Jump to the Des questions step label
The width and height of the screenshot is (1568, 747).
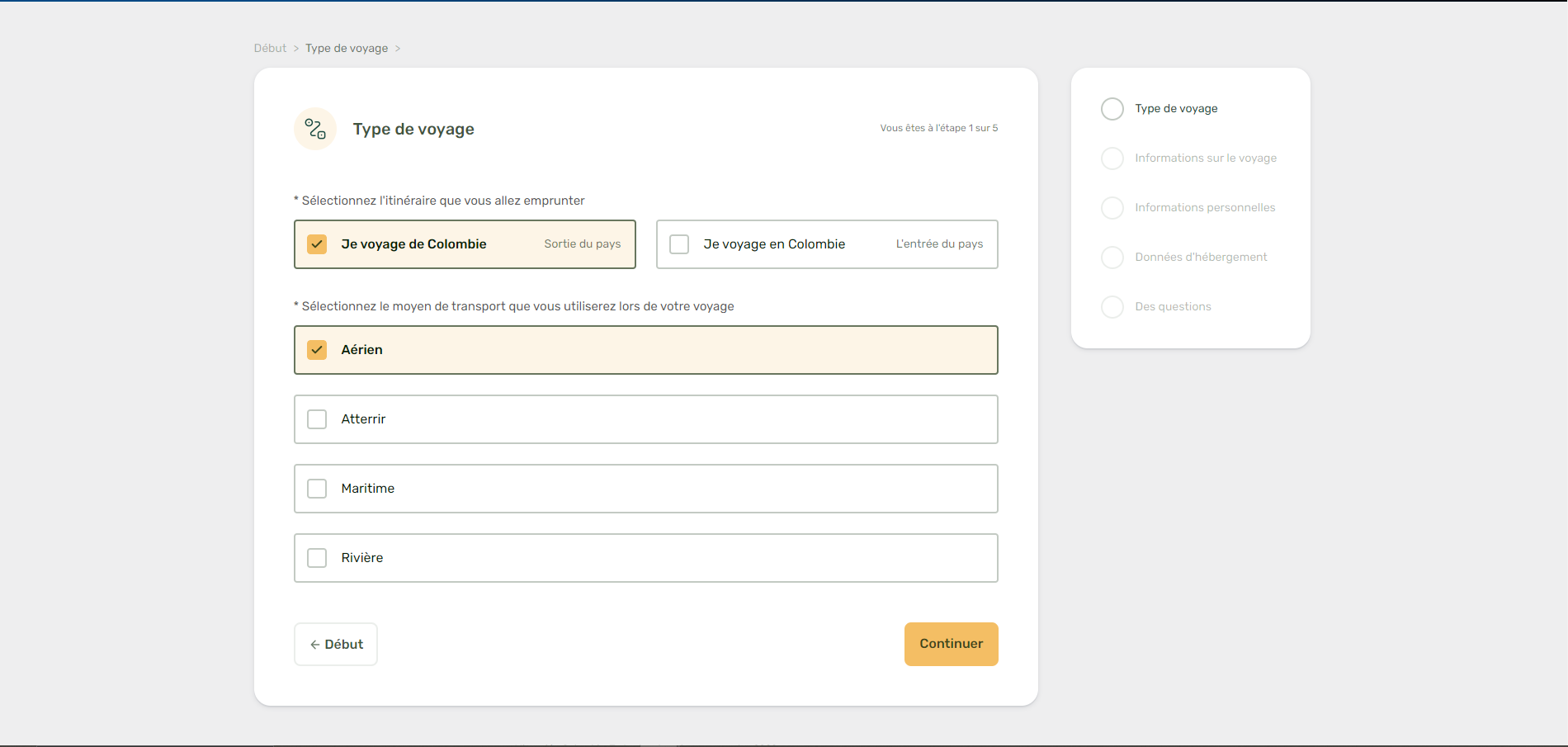1173,306
